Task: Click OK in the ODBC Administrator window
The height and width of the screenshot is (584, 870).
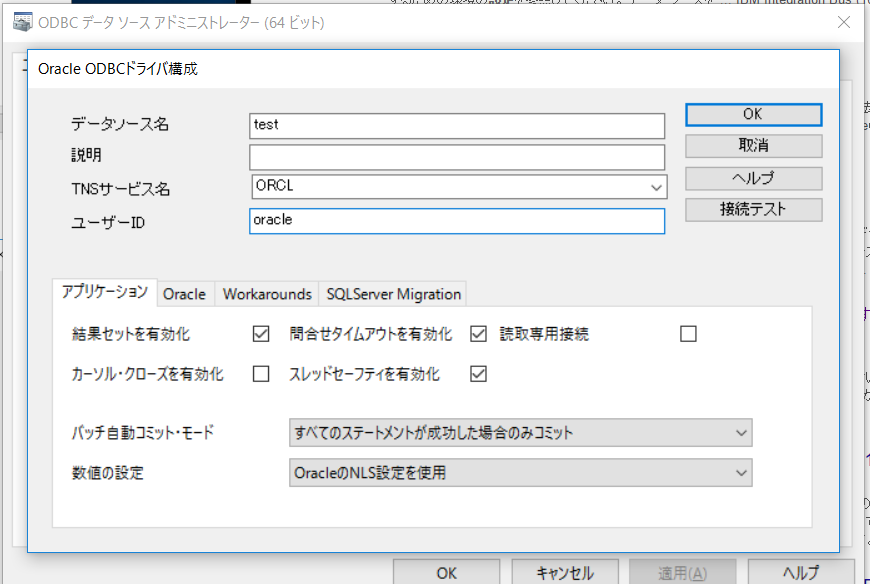Action: (447, 573)
